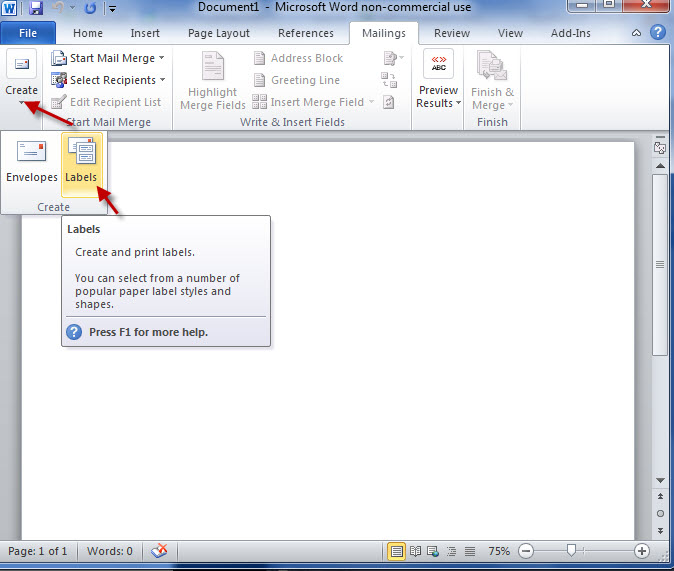The width and height of the screenshot is (674, 571).
Task: Click the Labels button in Create menu
Action: tap(82, 164)
